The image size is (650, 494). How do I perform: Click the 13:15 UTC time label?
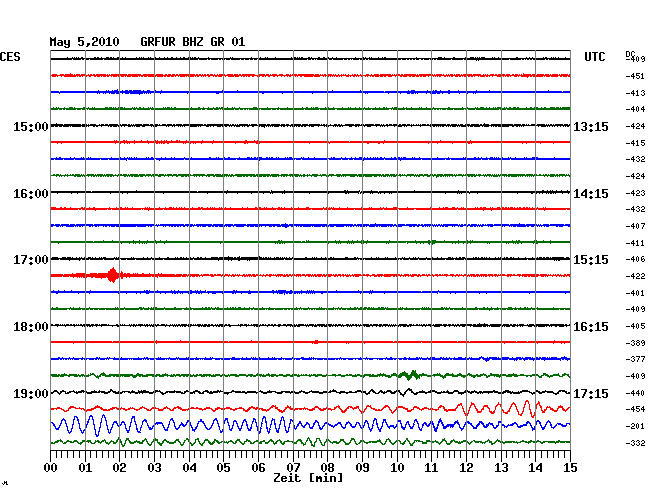pos(591,127)
